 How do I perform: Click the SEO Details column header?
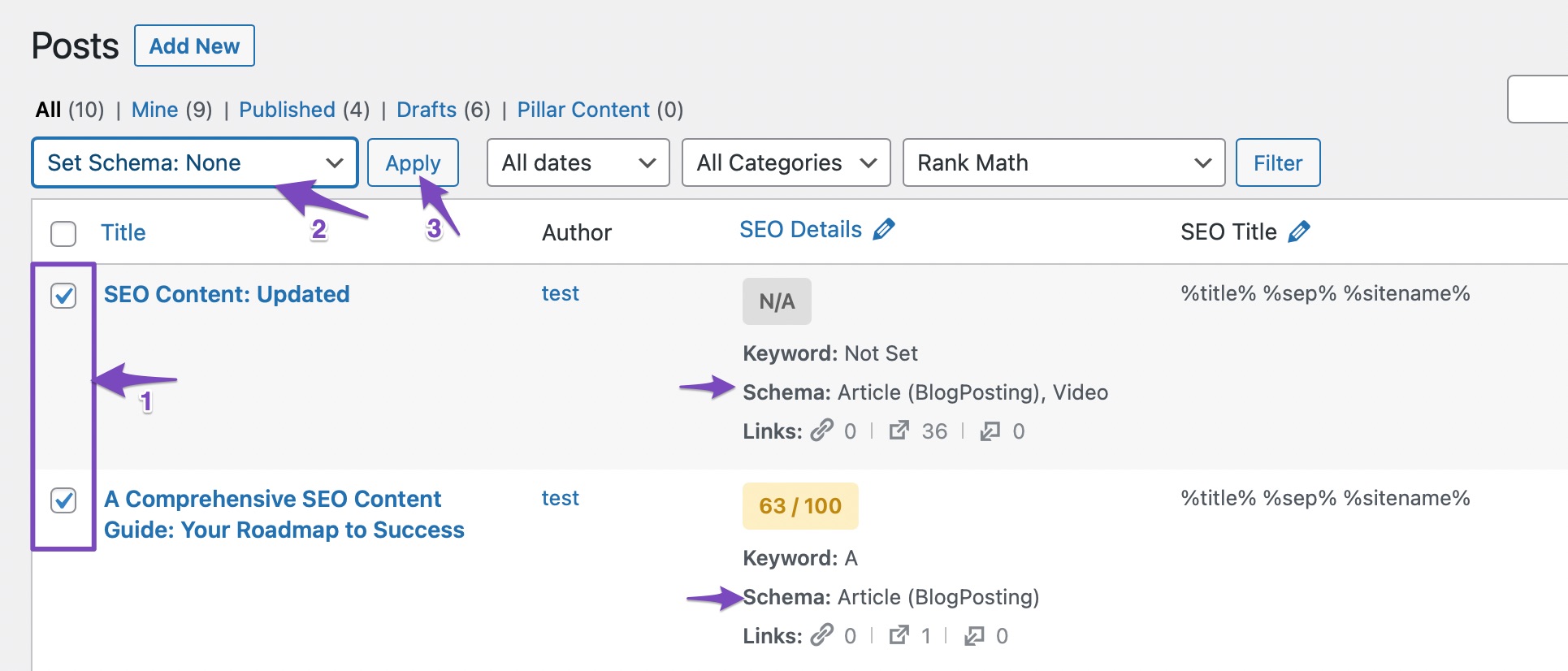pos(800,230)
